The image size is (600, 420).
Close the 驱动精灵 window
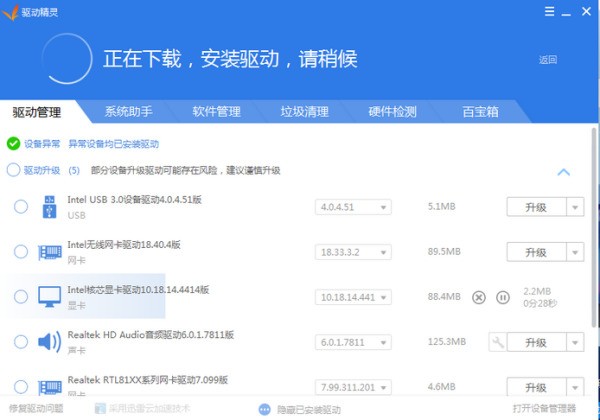pos(586,11)
